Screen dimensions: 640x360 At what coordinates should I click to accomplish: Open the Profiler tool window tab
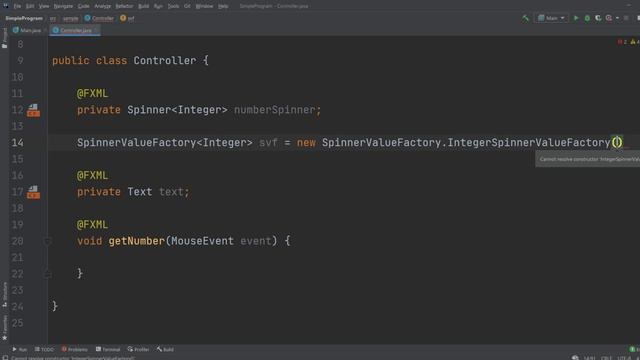138,349
